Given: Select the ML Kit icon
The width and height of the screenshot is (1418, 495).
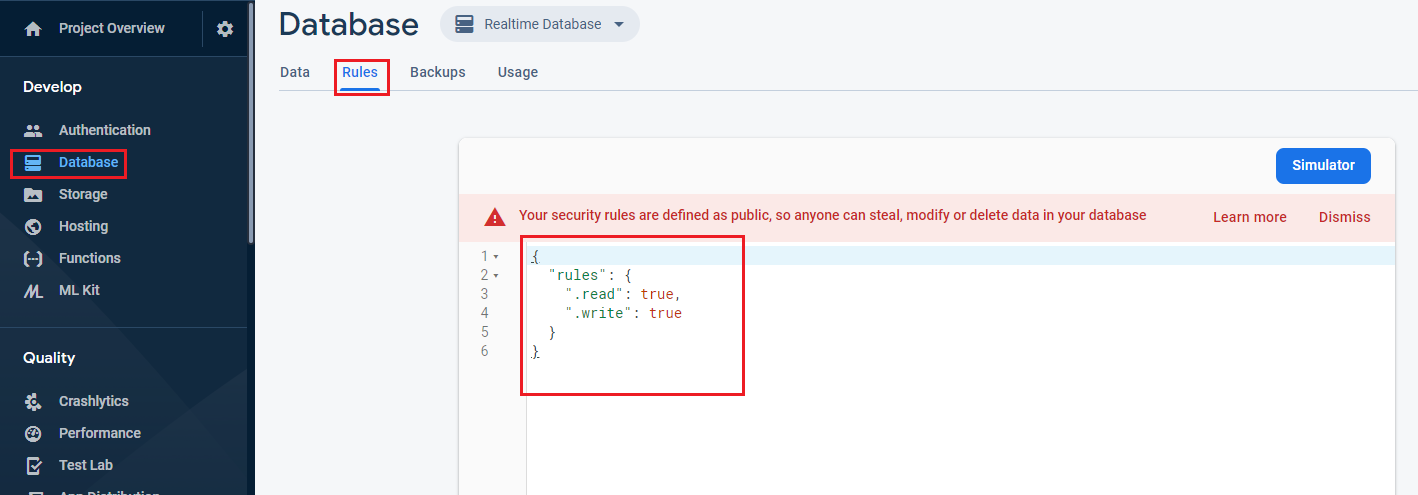Looking at the screenshot, I should tap(33, 290).
